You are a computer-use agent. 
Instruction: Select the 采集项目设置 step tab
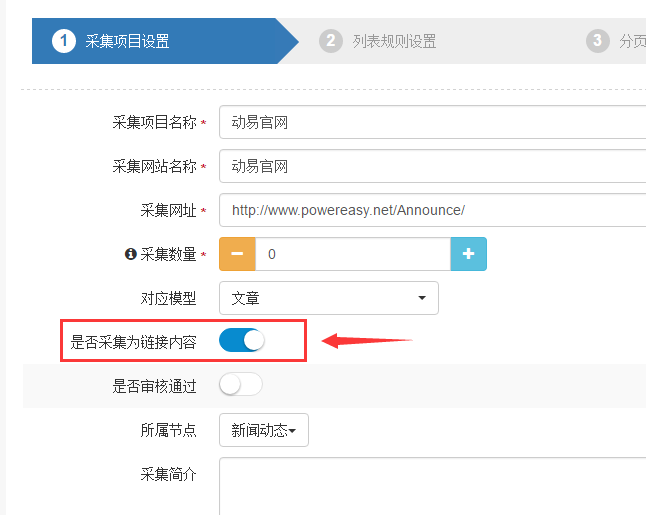127,41
